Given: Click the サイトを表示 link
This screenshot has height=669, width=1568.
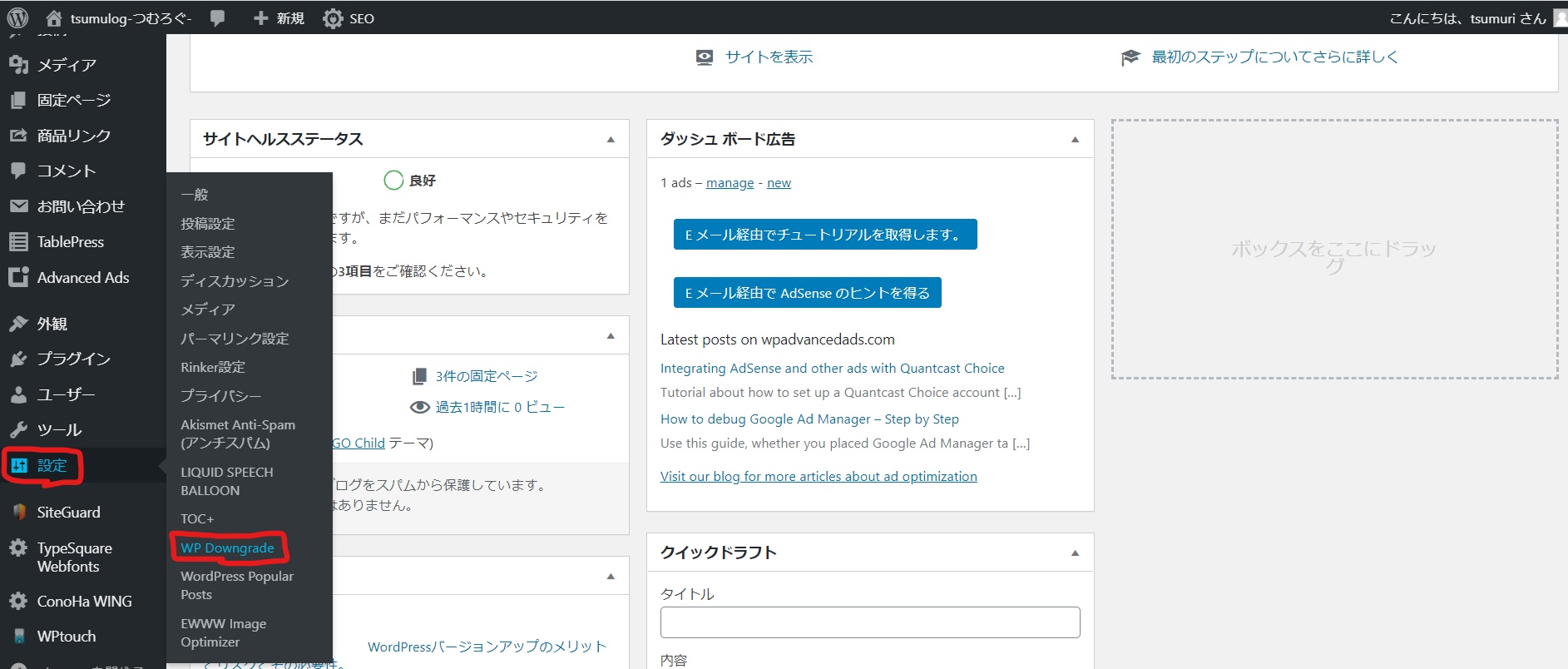Looking at the screenshot, I should (x=769, y=57).
